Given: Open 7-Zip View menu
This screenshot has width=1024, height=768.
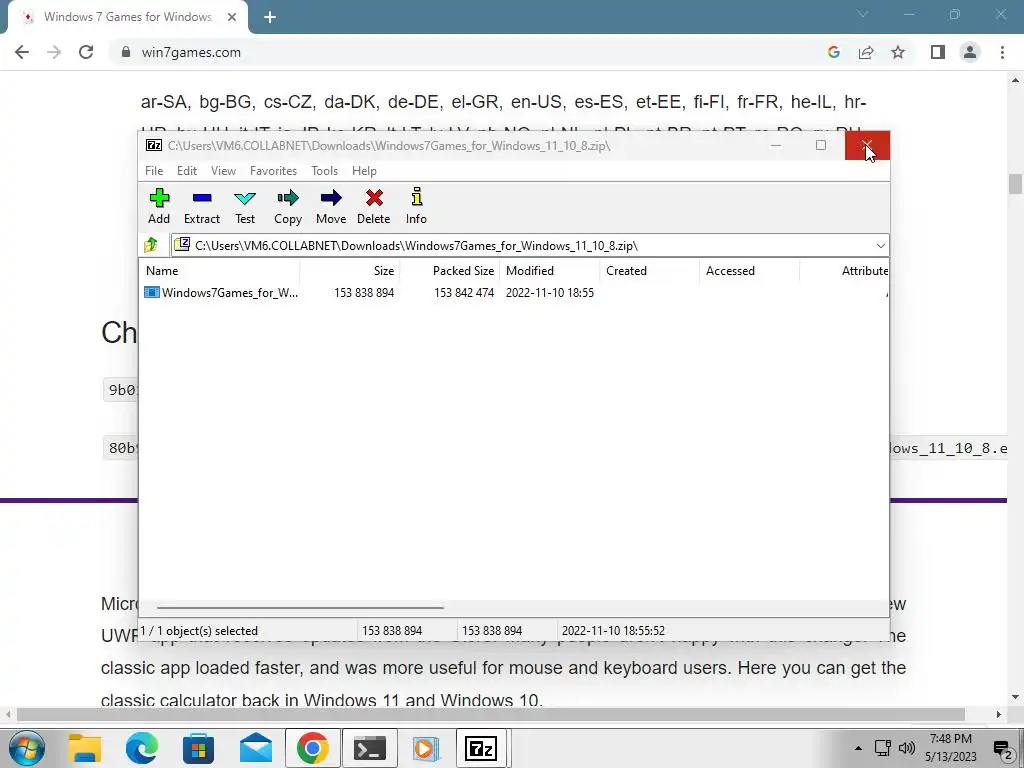Looking at the screenshot, I should (223, 170).
